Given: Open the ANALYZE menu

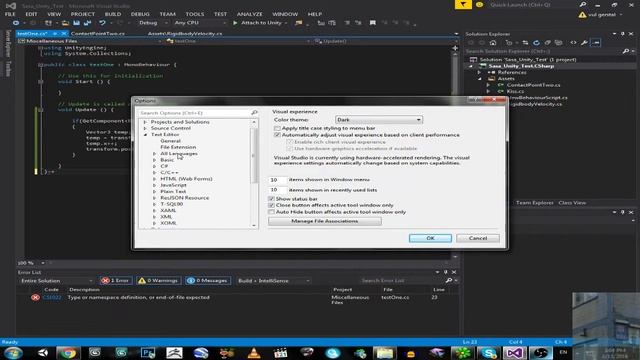Looking at the screenshot, I should 249,14.
